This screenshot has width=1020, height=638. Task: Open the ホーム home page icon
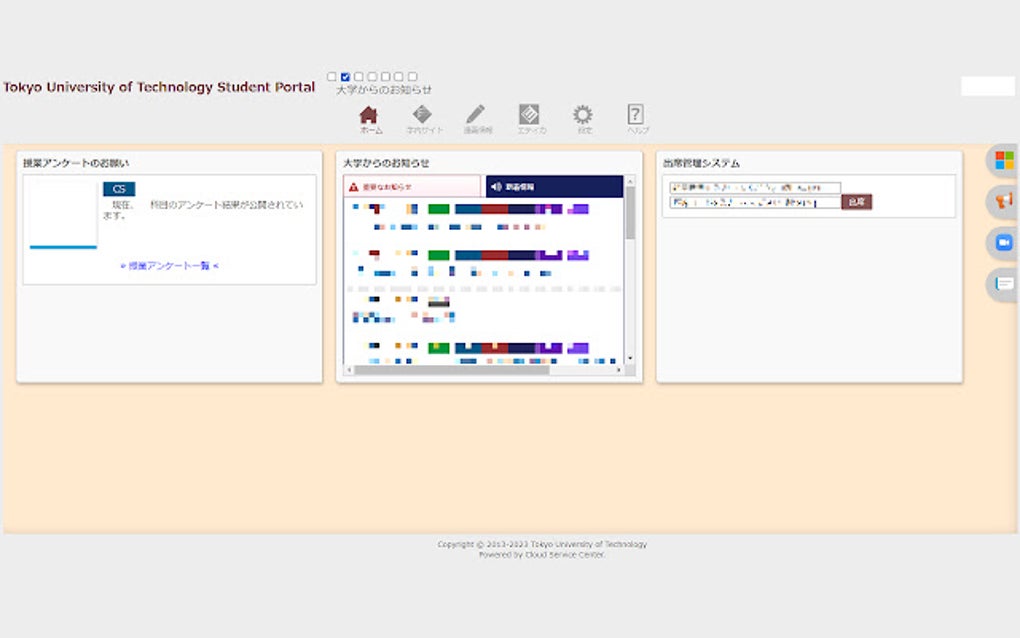370,118
